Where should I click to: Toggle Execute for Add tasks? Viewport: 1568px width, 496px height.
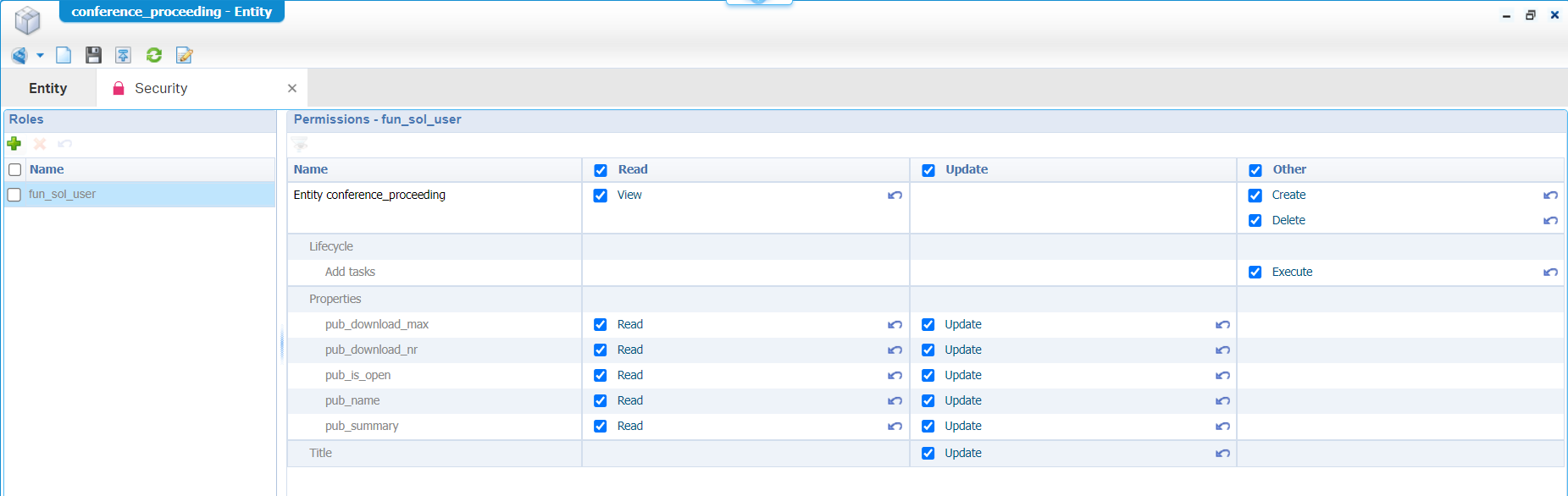click(1255, 273)
